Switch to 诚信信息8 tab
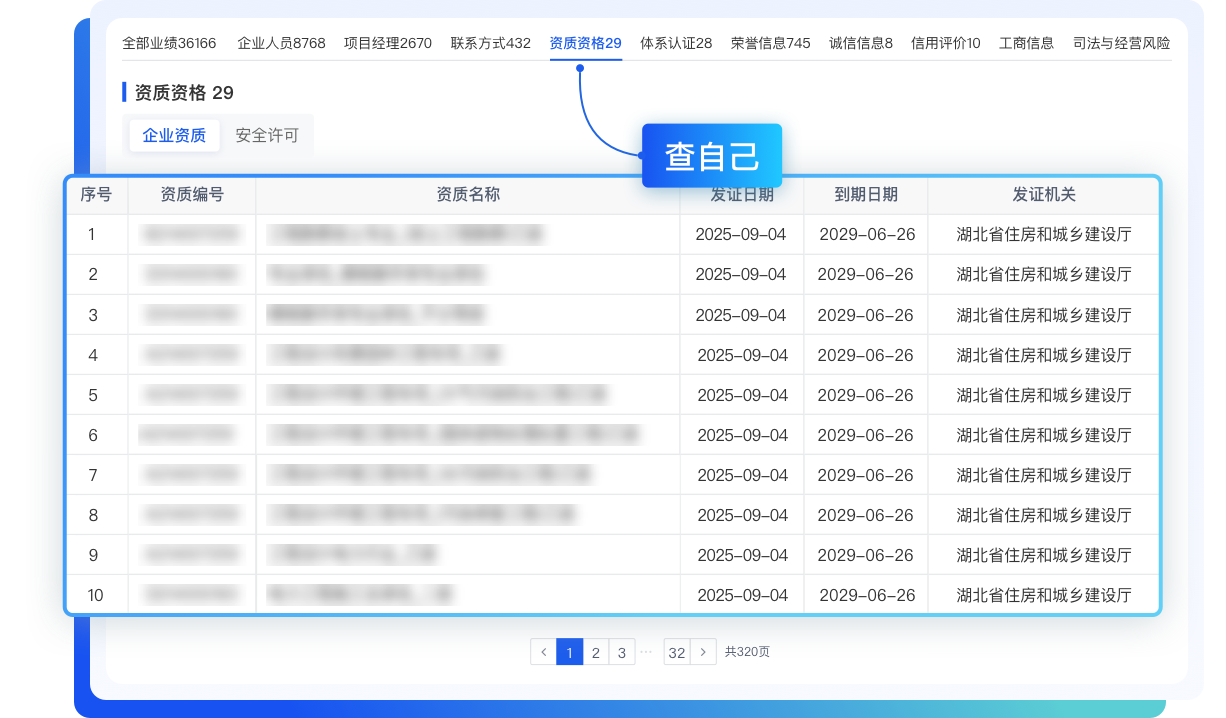The width and height of the screenshot is (1226, 718). (861, 43)
